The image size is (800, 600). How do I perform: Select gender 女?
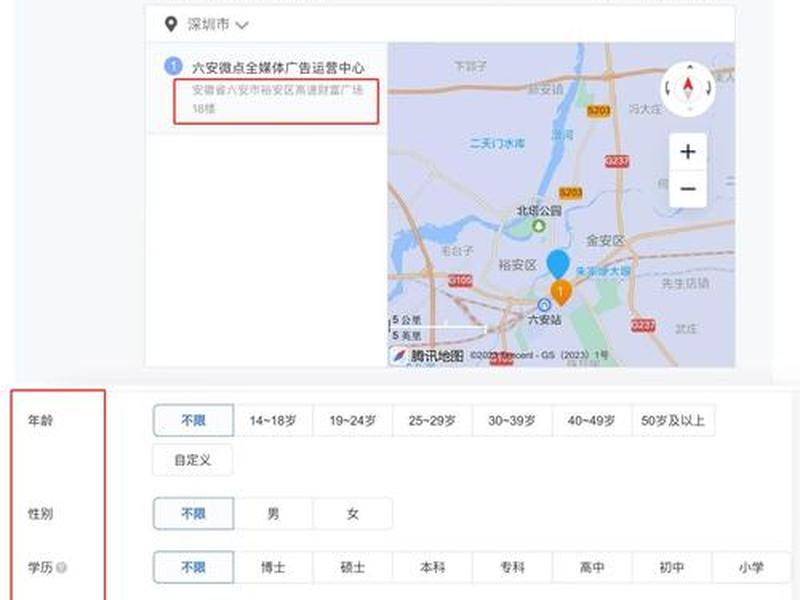[x=353, y=513]
